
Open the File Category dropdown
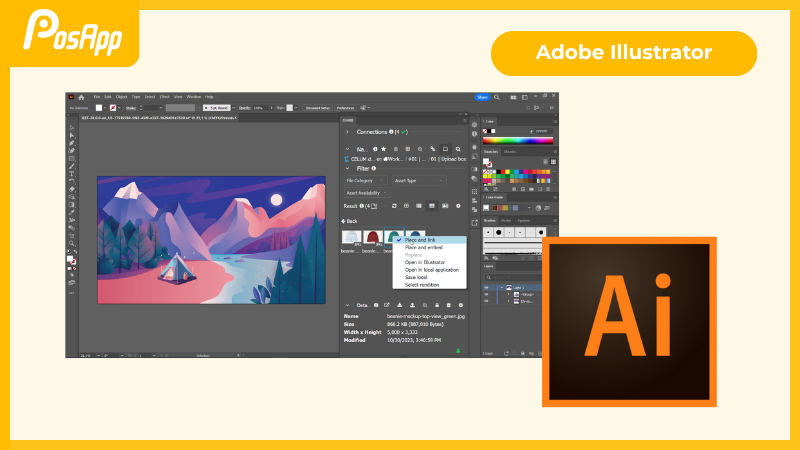365,181
